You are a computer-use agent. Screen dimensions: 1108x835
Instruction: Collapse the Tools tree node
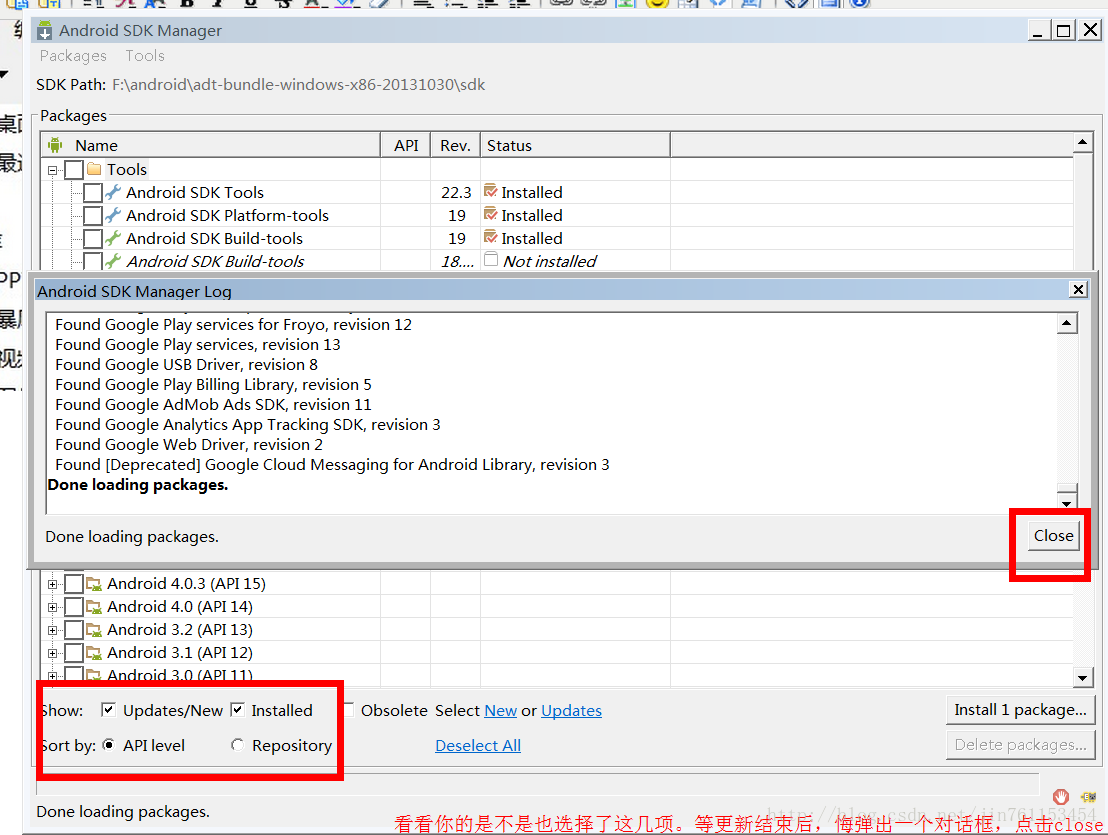pos(52,170)
